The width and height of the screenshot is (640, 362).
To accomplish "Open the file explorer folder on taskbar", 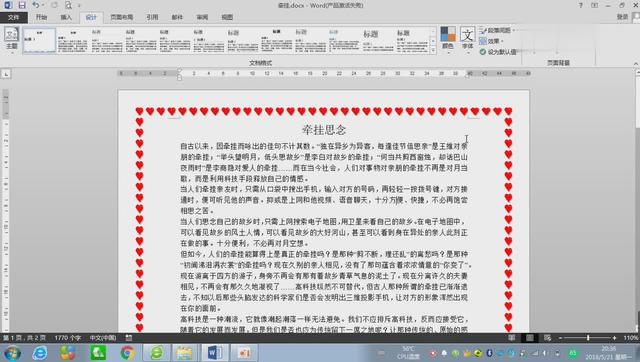I will (x=184, y=353).
